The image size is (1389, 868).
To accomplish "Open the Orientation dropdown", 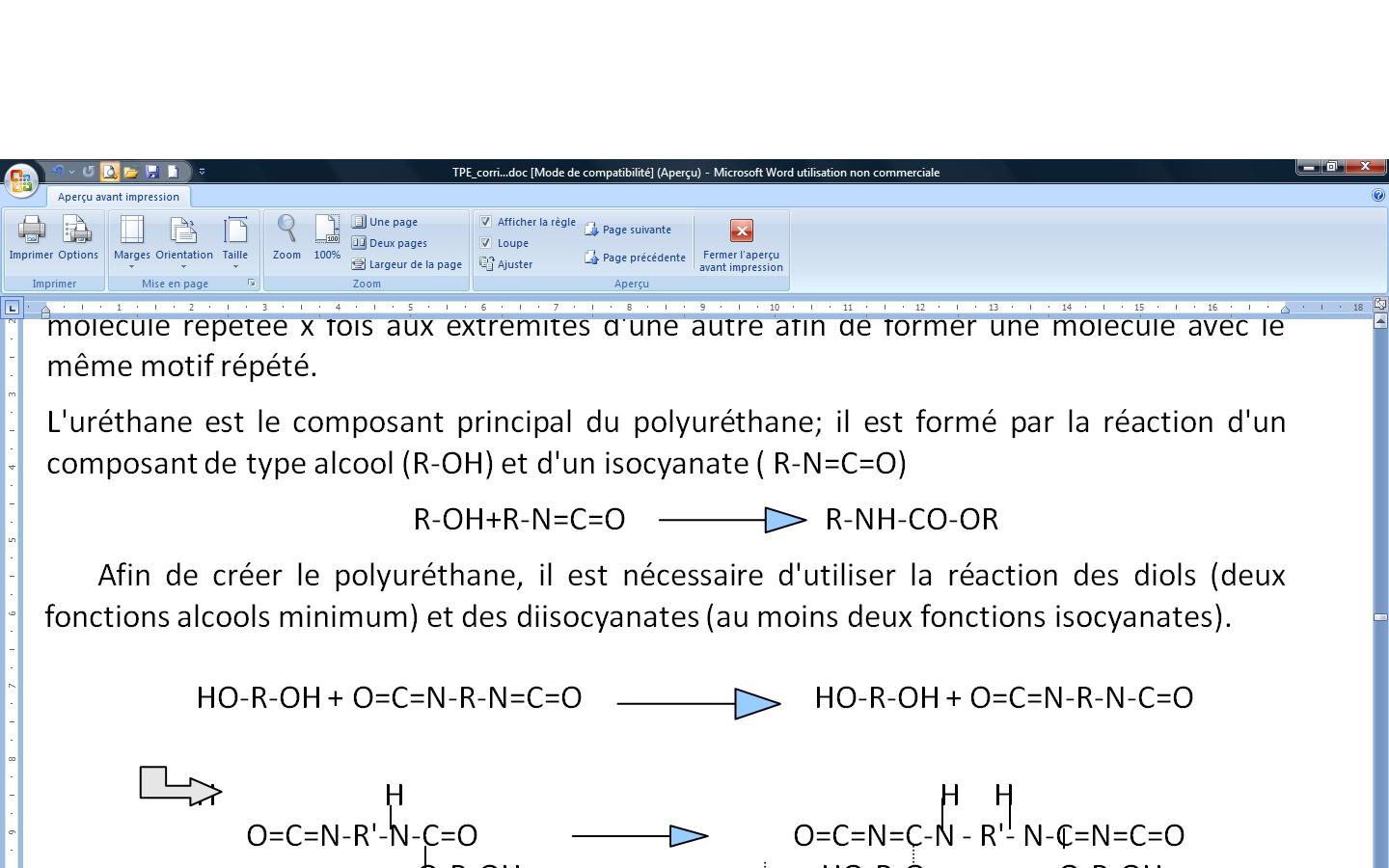I will click(184, 241).
